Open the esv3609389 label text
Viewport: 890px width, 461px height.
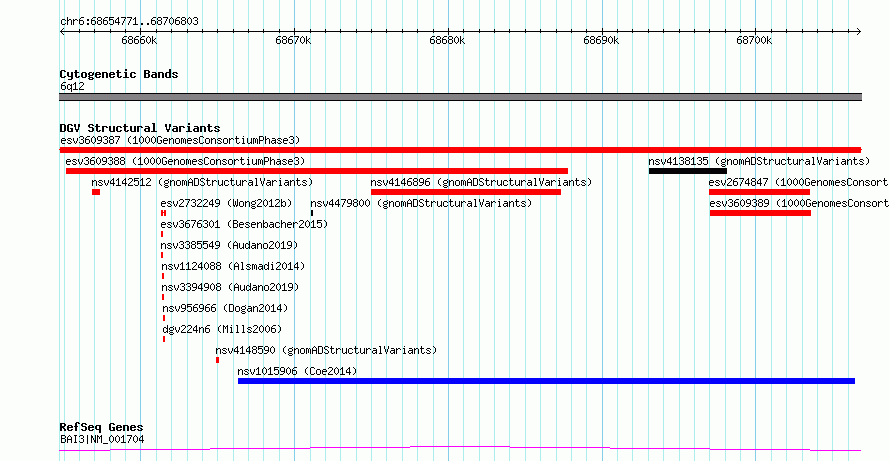click(799, 203)
